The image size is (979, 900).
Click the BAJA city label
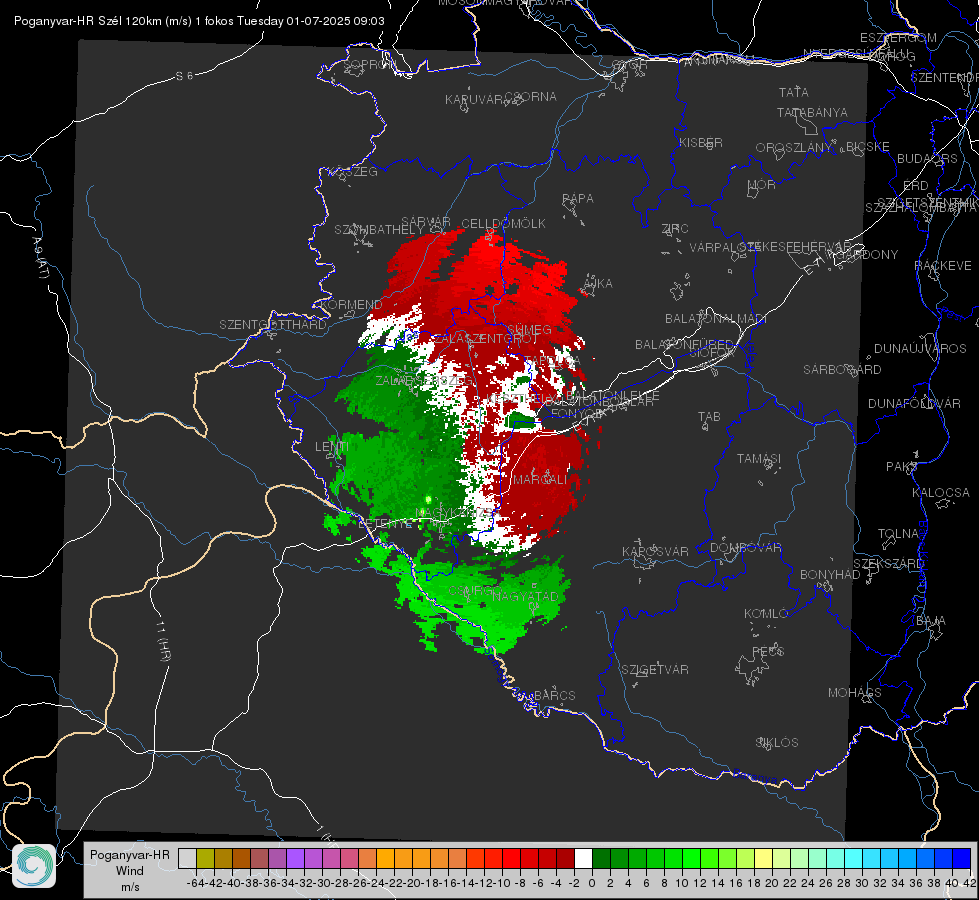point(931,621)
